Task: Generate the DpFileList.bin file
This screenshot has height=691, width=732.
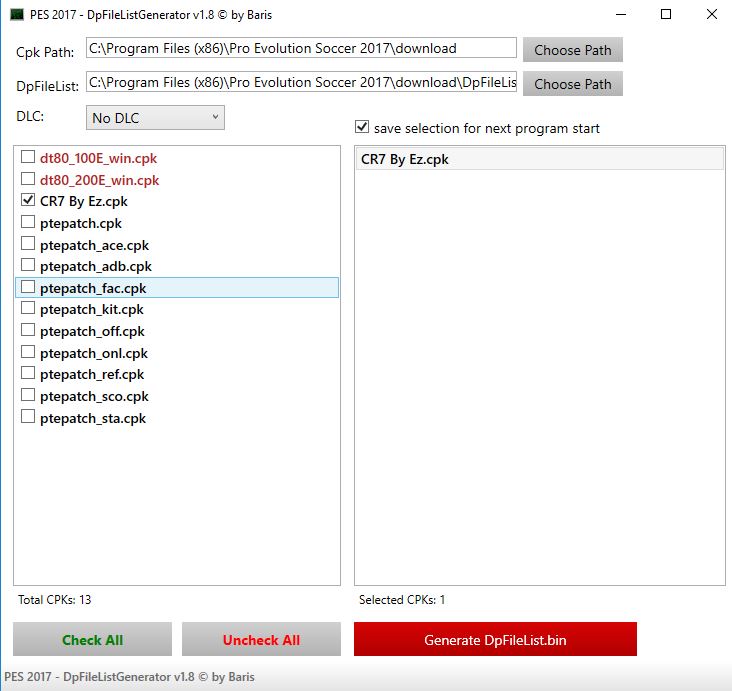Action: 495,639
